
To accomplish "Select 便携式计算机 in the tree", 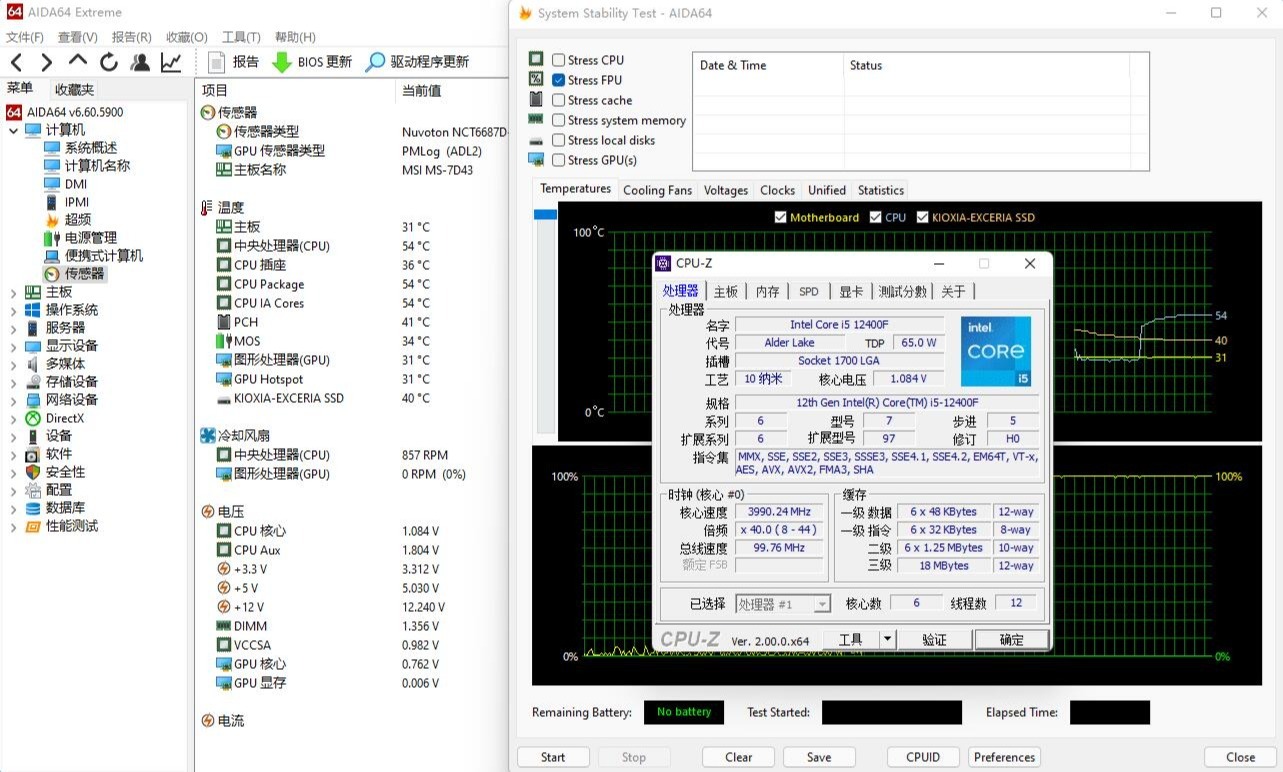I will 104,256.
